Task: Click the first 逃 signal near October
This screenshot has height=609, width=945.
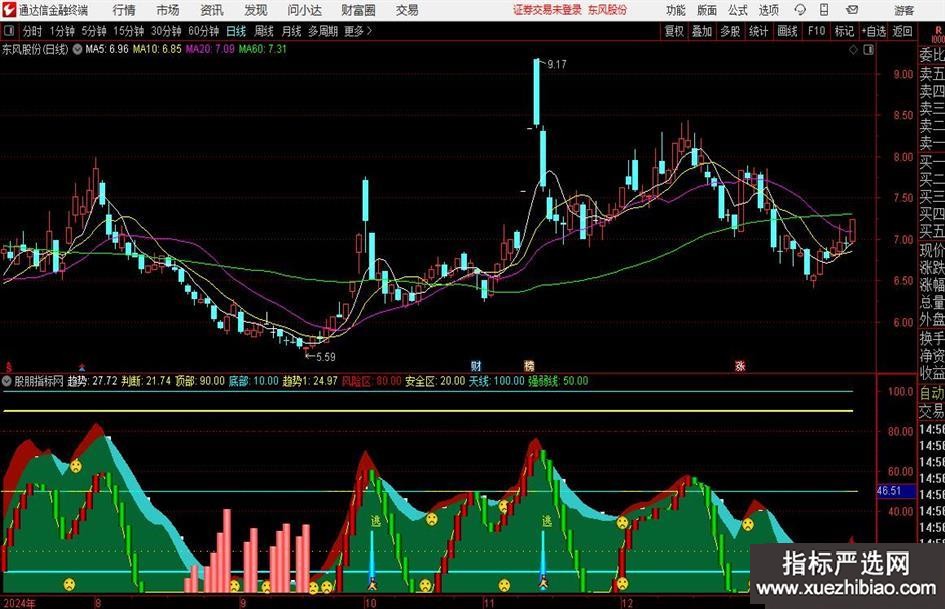Action: coord(375,521)
